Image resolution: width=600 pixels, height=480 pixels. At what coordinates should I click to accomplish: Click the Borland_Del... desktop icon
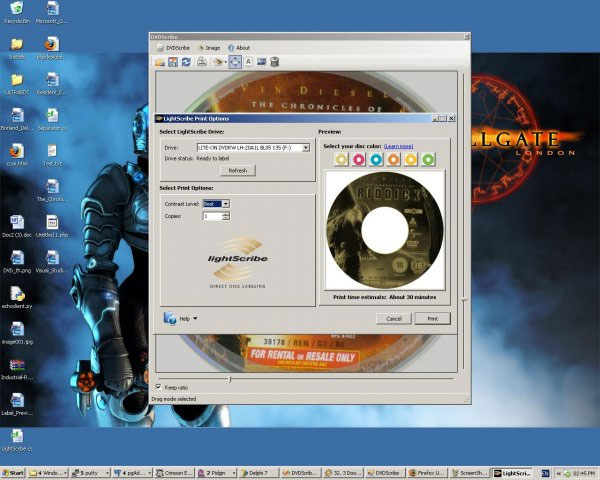(x=16, y=120)
